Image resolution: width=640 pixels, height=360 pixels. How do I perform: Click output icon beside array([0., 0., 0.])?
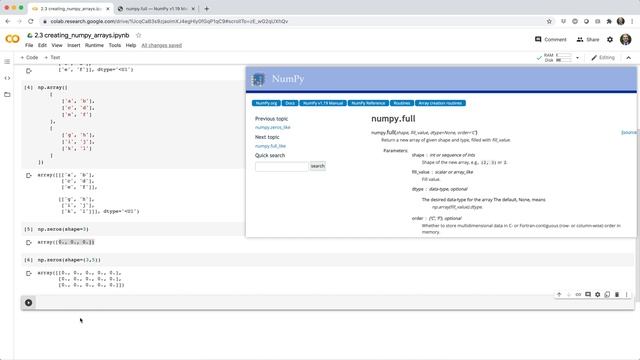click(x=29, y=242)
